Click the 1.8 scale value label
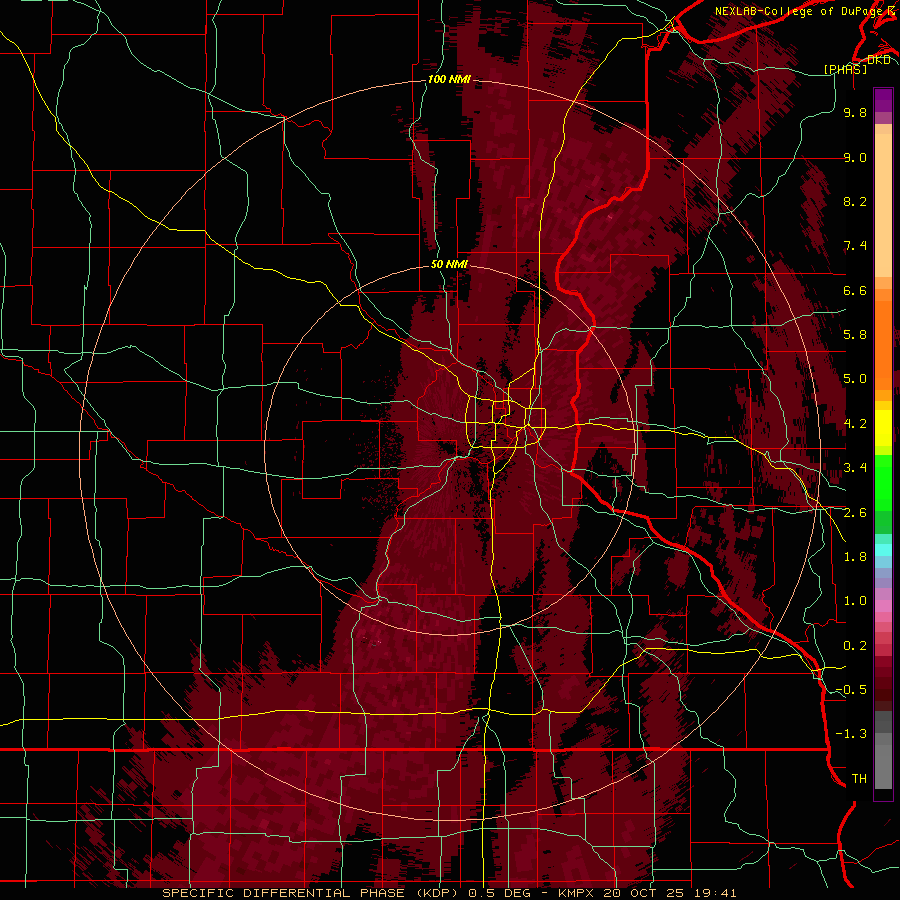 [855, 557]
